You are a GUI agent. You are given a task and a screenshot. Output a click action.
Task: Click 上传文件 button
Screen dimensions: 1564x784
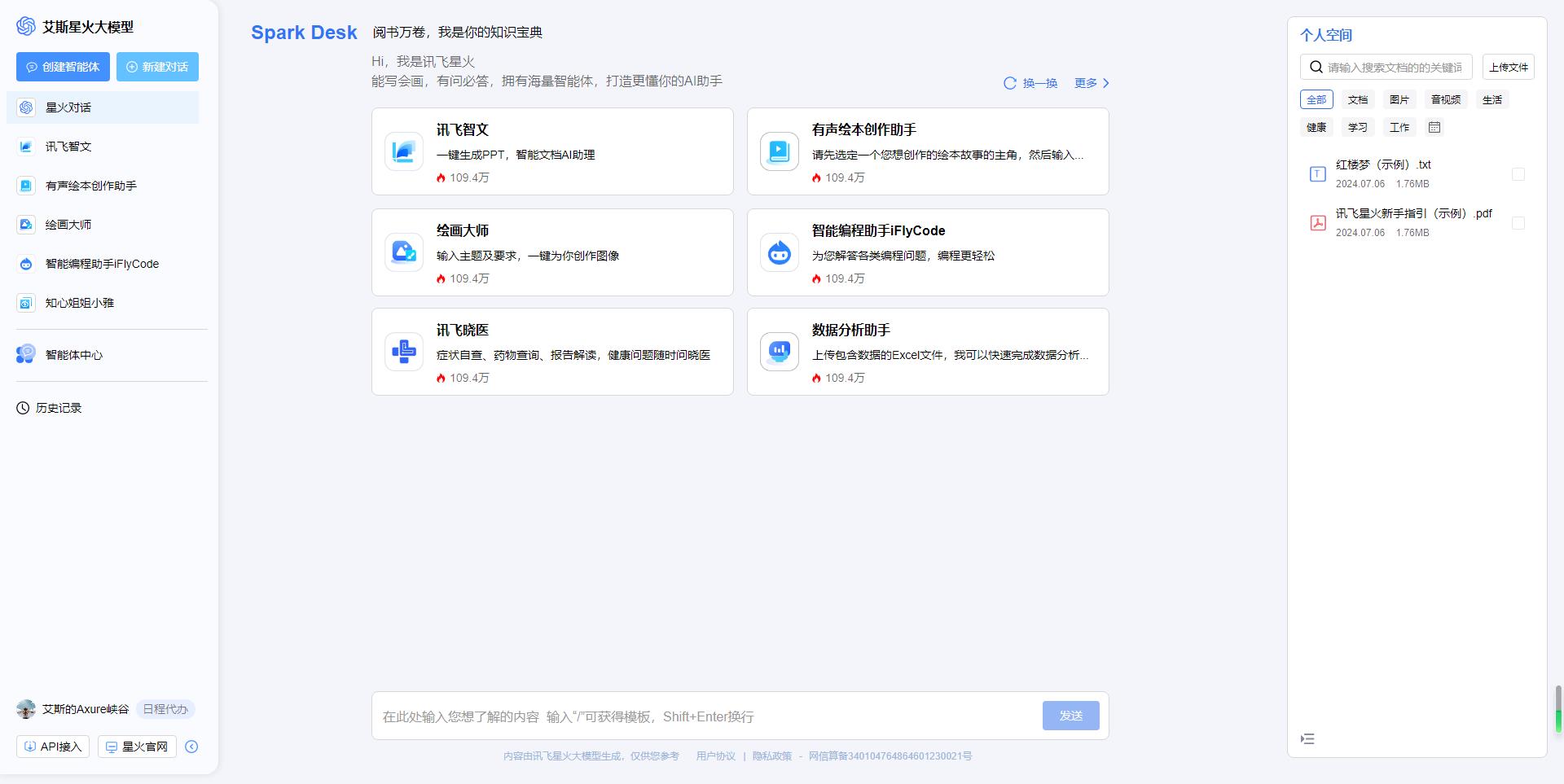[1509, 67]
